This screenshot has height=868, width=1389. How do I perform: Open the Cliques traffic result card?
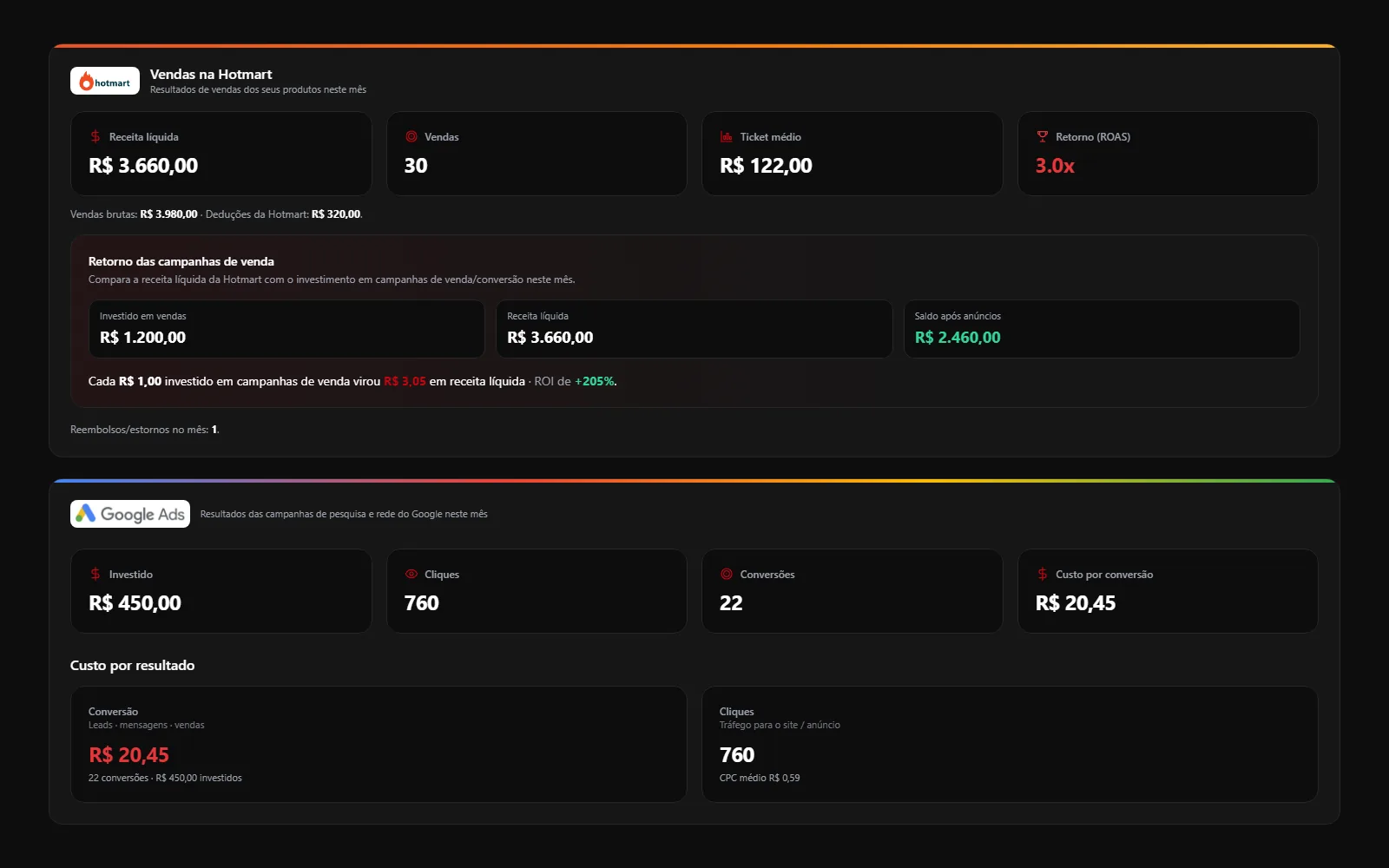pyautogui.click(x=1010, y=744)
